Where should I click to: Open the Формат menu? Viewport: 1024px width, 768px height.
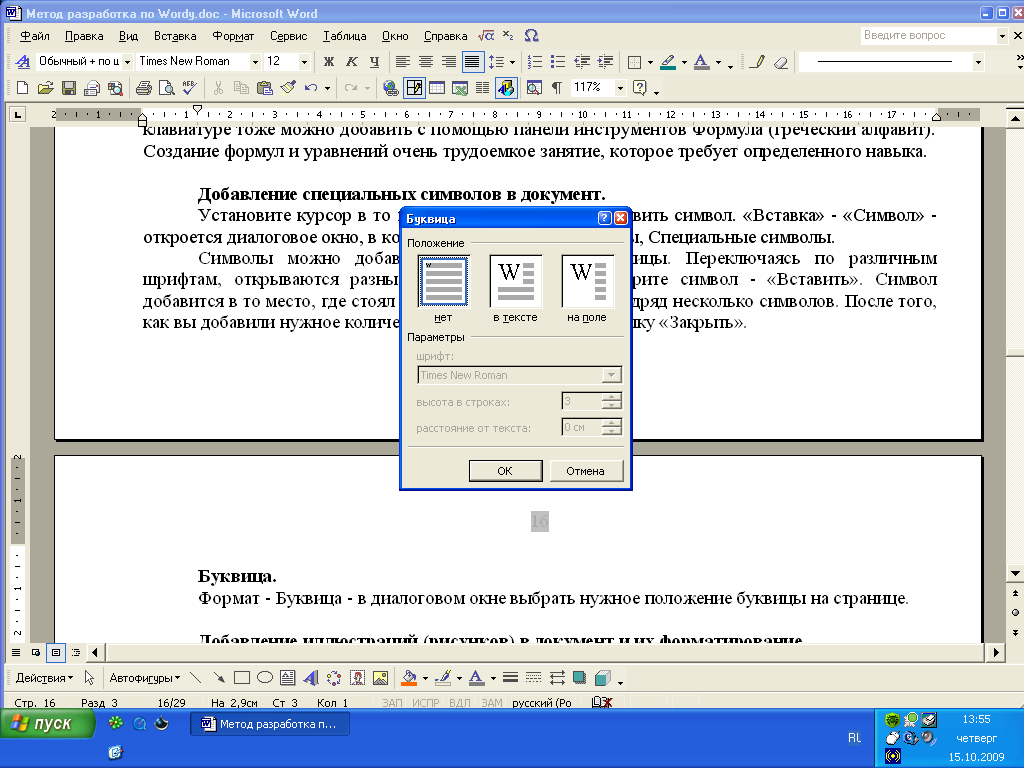[x=233, y=36]
